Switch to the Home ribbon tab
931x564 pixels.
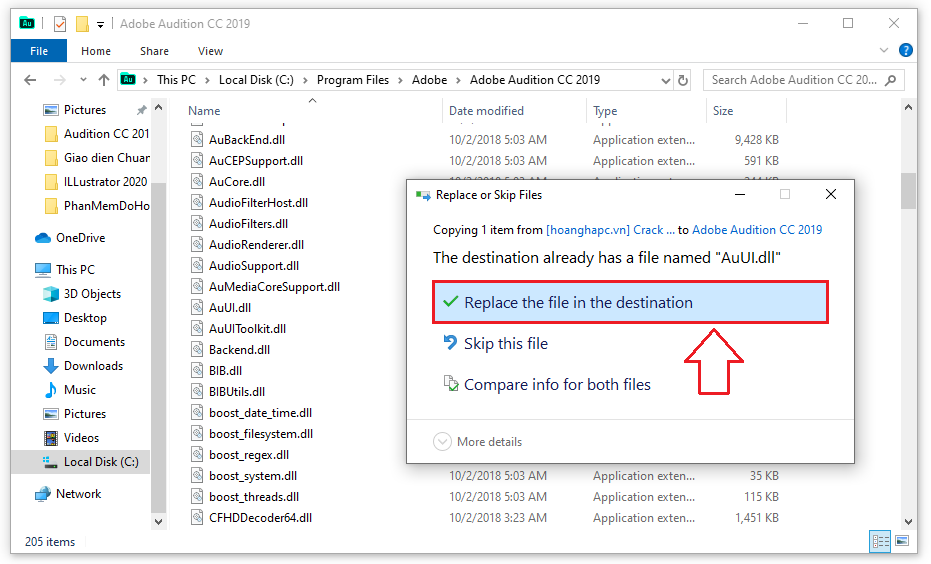(x=96, y=51)
